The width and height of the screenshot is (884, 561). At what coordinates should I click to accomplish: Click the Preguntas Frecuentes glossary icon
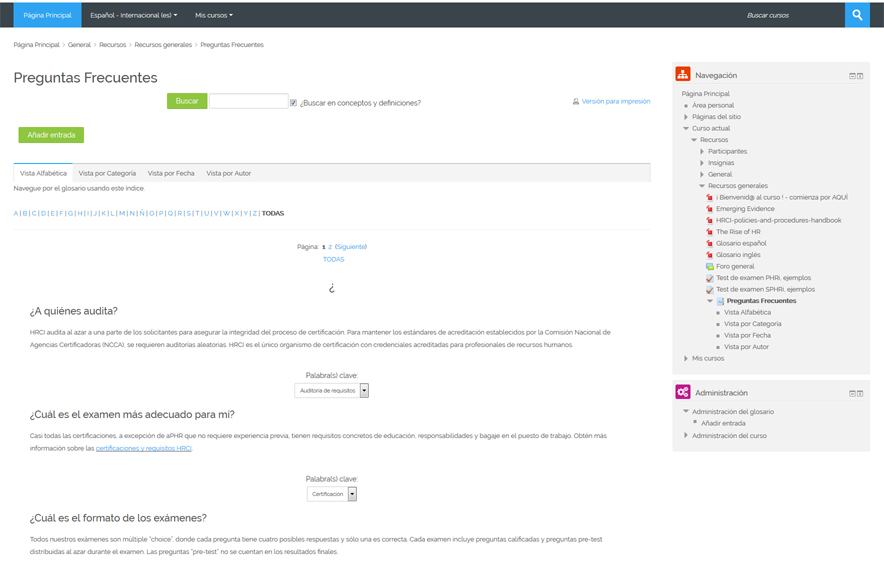coord(720,301)
